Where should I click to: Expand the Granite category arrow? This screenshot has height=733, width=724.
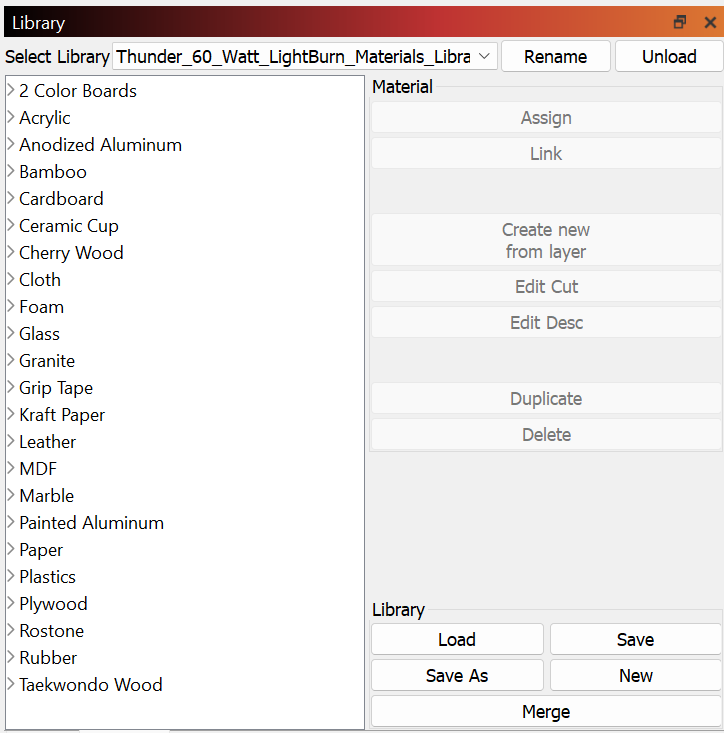(11, 360)
